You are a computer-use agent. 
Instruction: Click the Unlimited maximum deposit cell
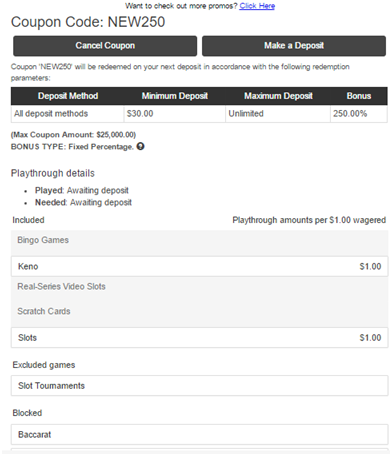(x=278, y=114)
